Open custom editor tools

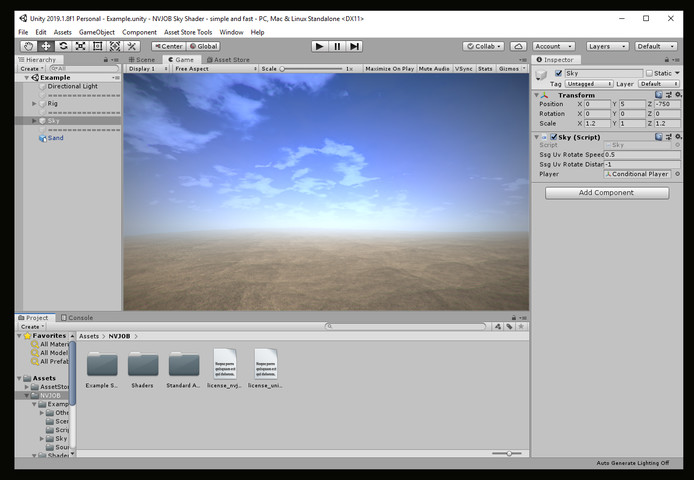(x=132, y=46)
